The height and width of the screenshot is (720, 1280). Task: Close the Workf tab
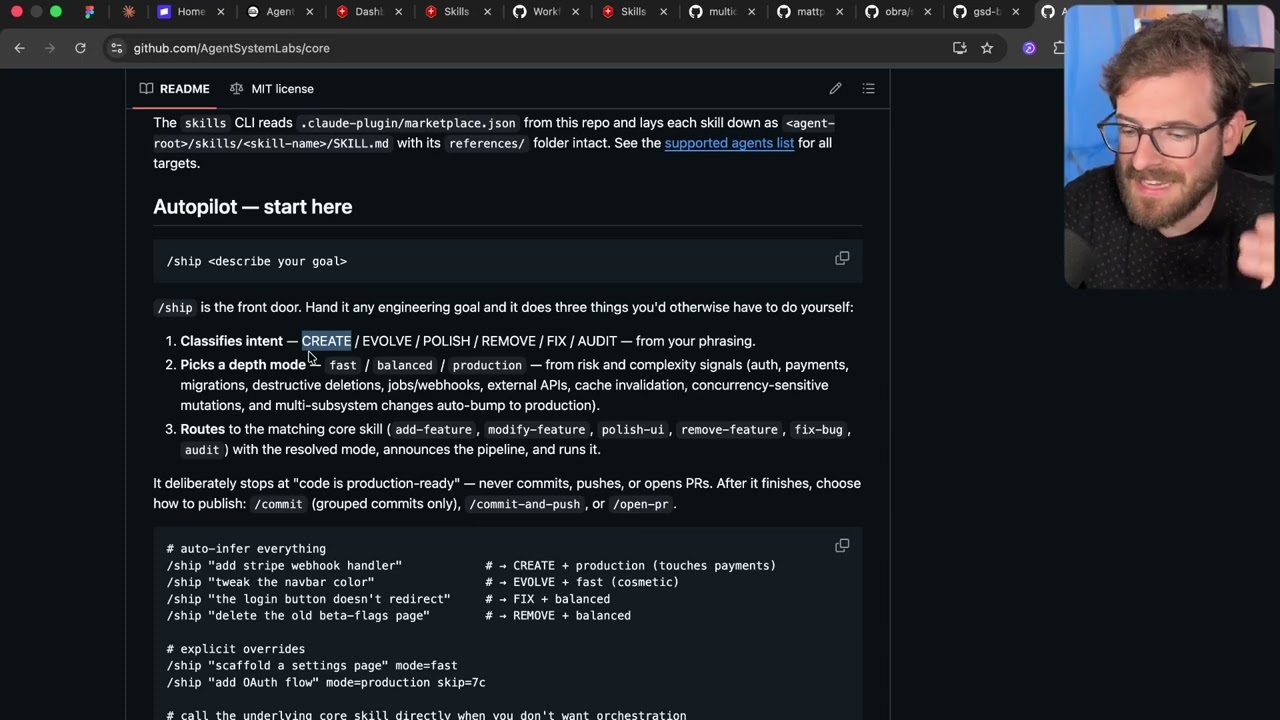click(575, 12)
